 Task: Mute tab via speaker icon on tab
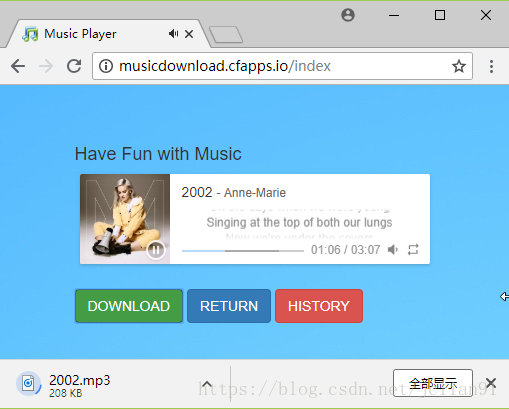pos(173,34)
